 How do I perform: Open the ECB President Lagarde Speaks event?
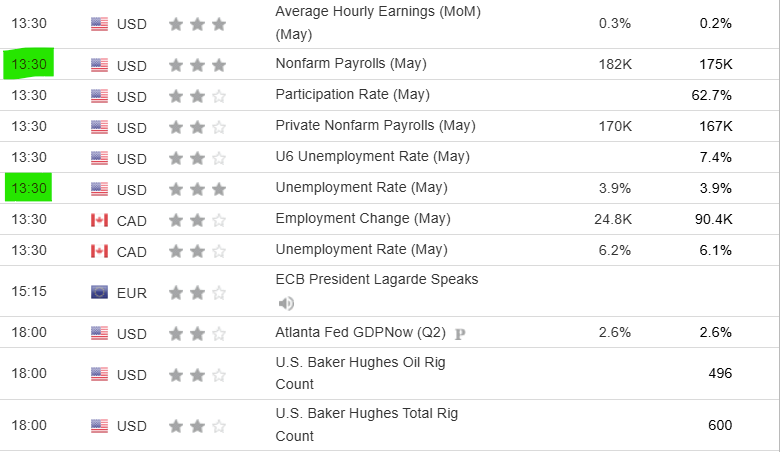tap(377, 279)
